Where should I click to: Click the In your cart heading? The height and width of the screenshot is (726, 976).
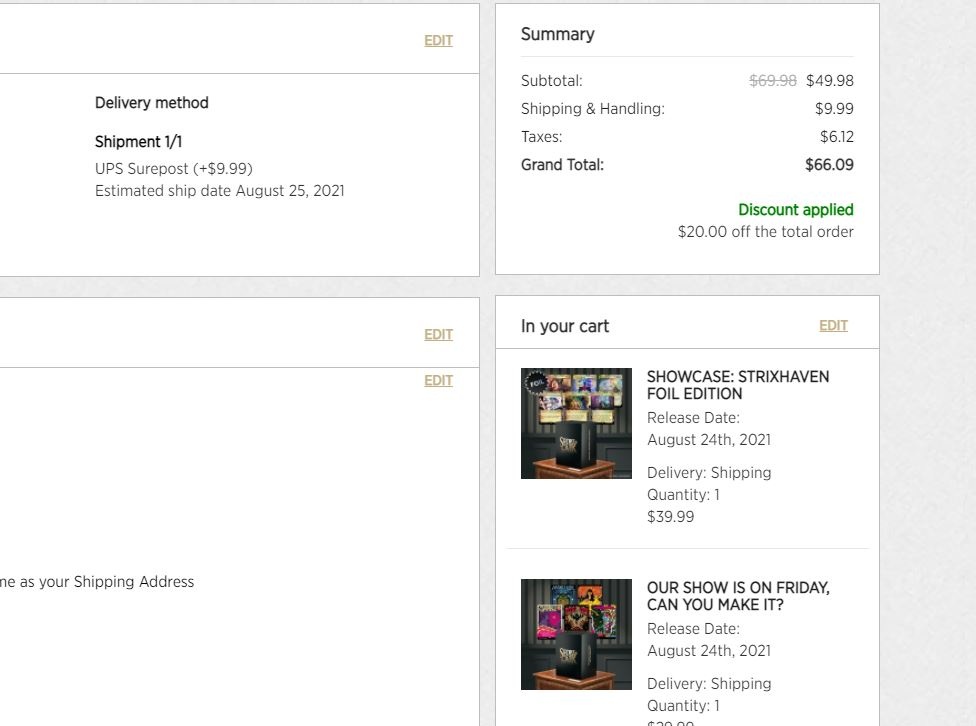pos(564,326)
